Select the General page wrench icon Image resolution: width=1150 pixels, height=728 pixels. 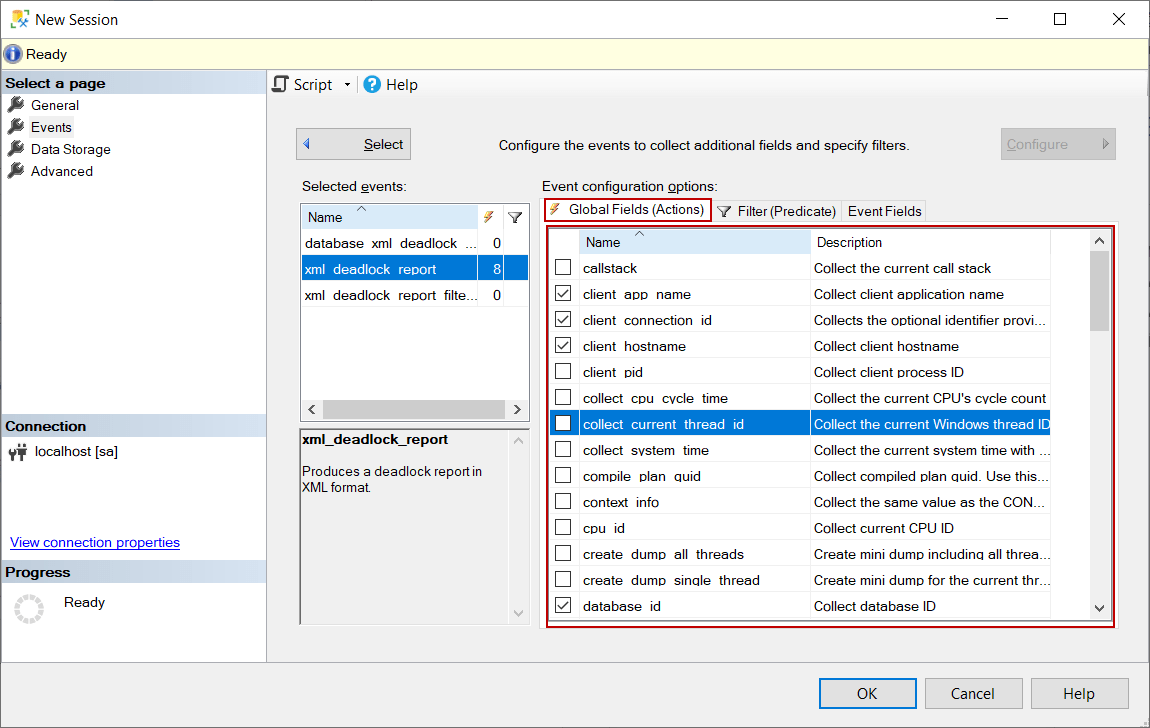tap(18, 104)
